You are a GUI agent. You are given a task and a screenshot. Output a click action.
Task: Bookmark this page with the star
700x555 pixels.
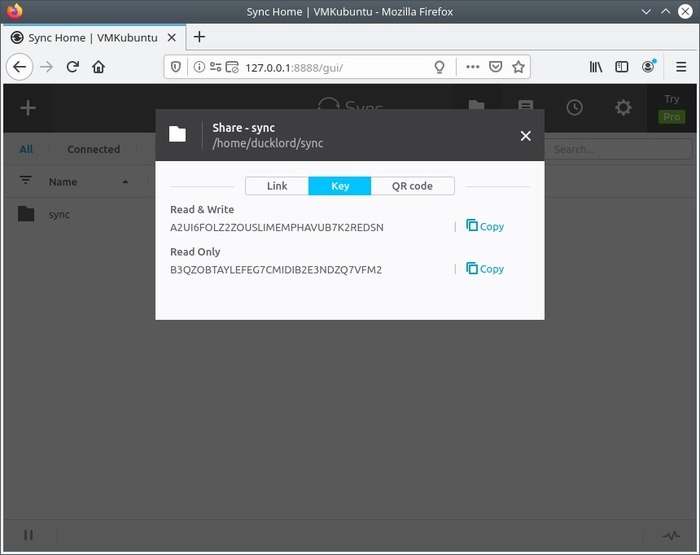tap(518, 67)
